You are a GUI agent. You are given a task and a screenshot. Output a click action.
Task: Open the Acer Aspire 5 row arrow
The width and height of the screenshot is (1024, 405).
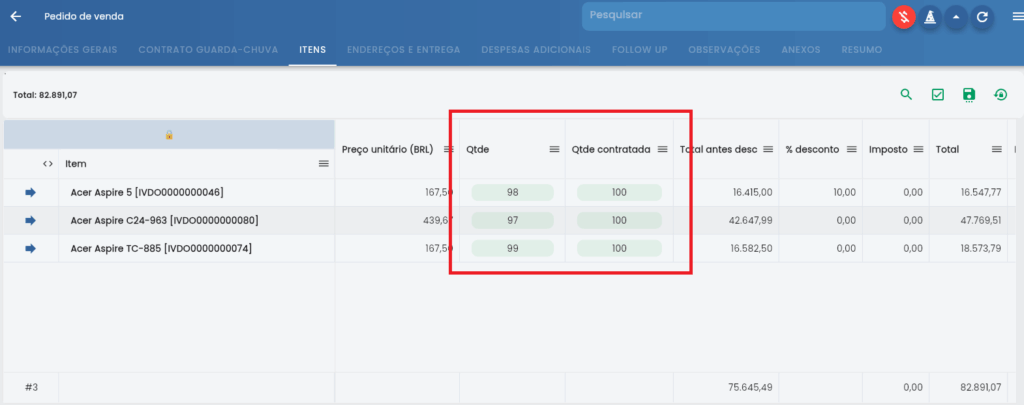pos(30,192)
